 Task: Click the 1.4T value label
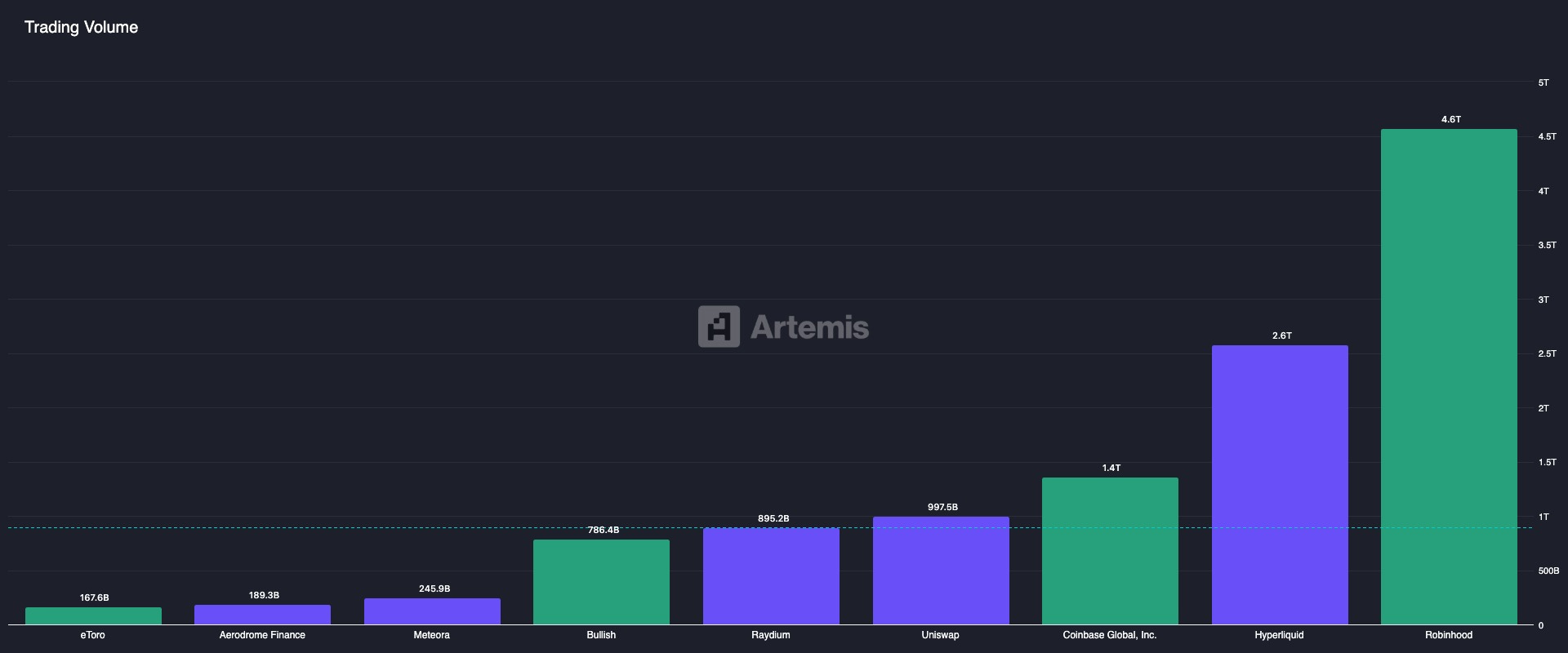tap(1111, 469)
